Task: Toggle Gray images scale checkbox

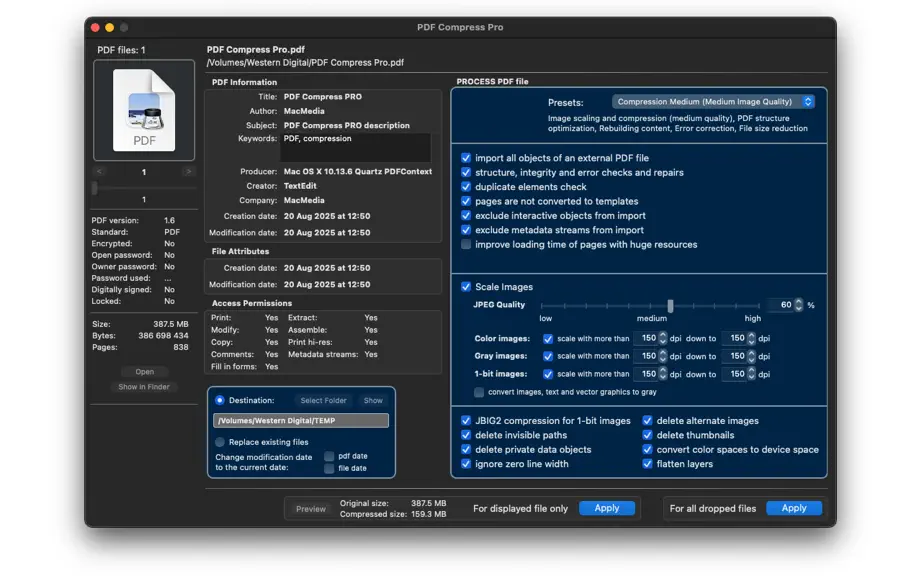Action: tap(548, 356)
